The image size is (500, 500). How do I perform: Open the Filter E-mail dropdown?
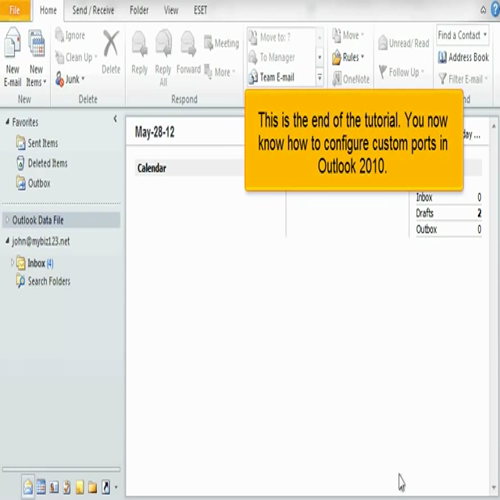click(x=463, y=79)
